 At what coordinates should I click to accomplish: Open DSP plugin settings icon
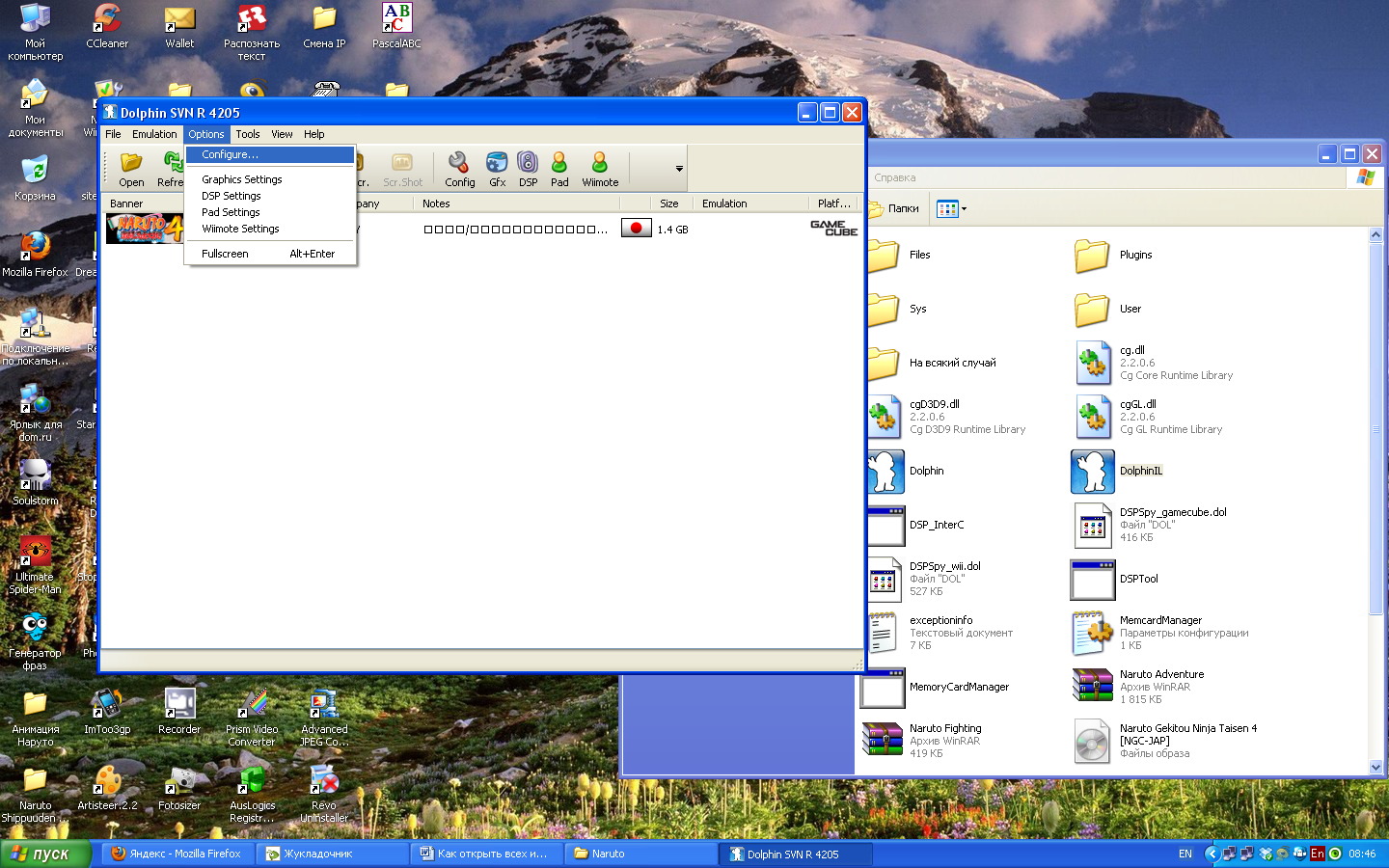click(x=528, y=169)
